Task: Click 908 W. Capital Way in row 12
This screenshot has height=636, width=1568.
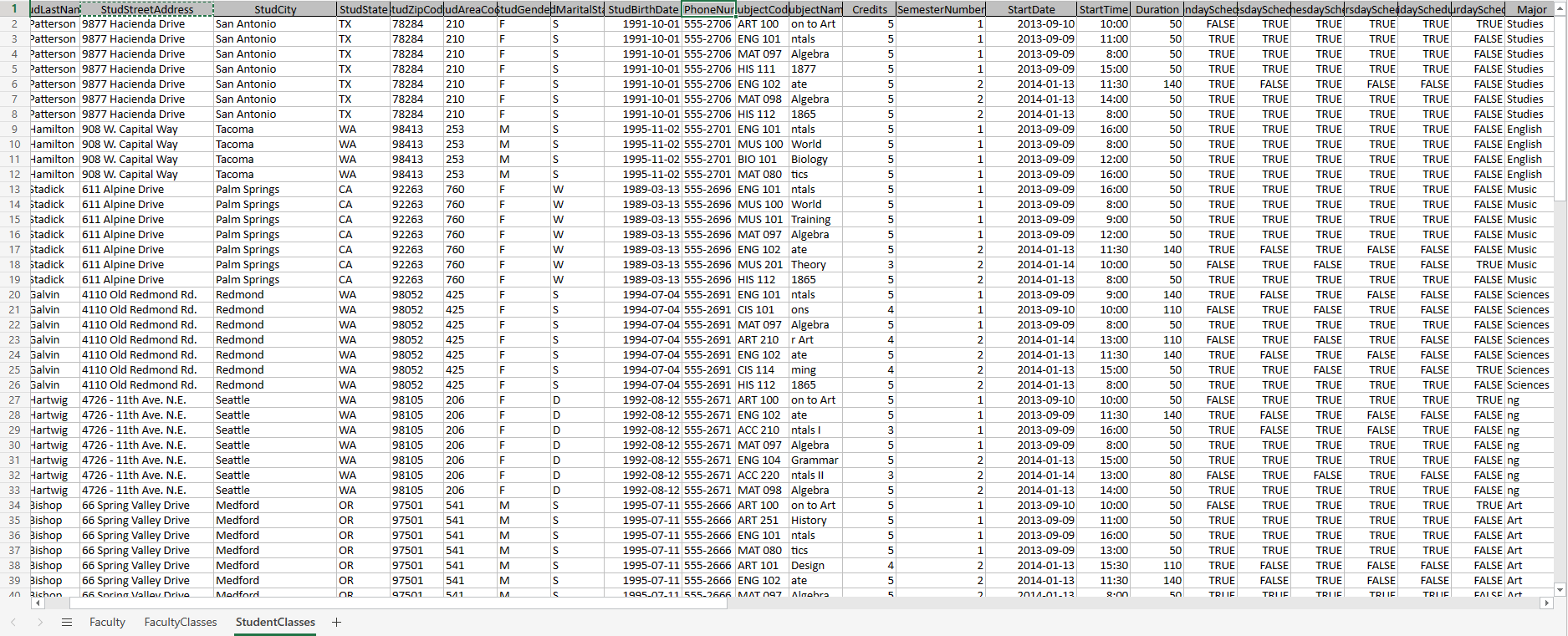Action: (x=146, y=175)
